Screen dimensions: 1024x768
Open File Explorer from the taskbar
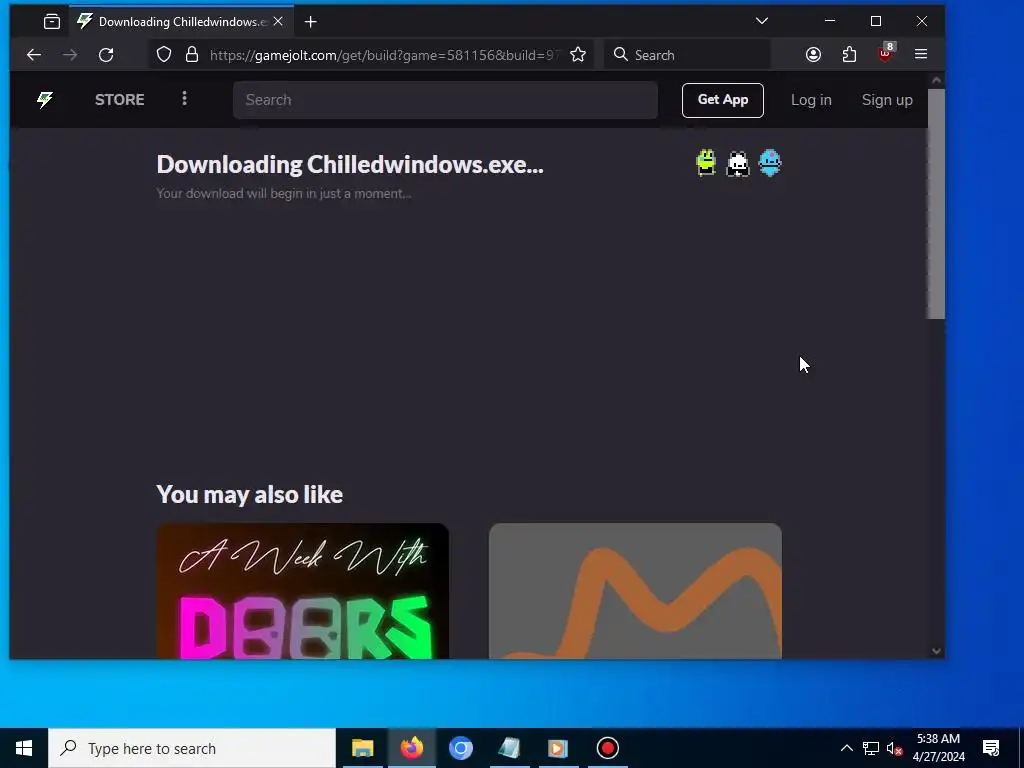pos(362,748)
